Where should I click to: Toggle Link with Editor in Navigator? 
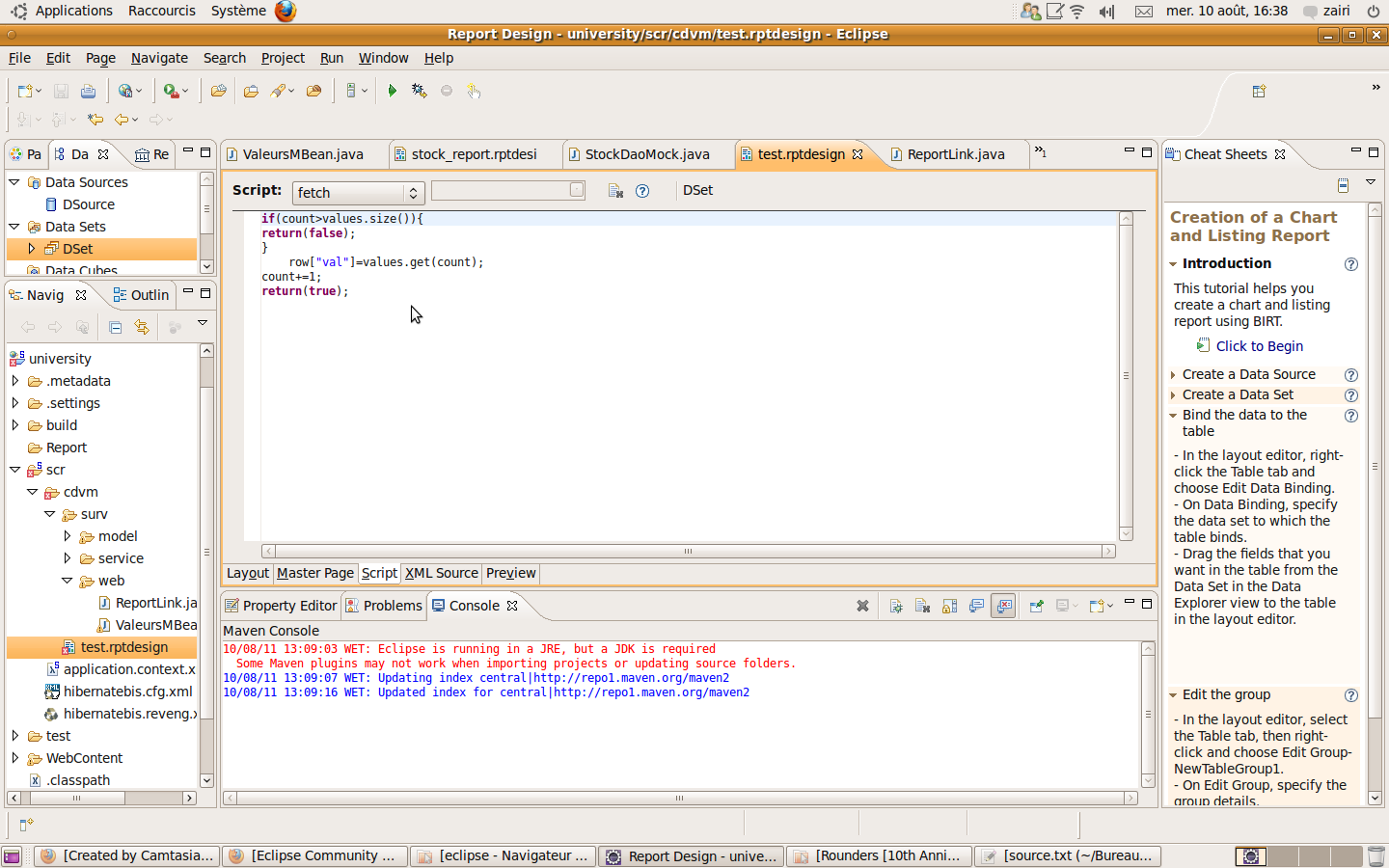[x=142, y=327]
